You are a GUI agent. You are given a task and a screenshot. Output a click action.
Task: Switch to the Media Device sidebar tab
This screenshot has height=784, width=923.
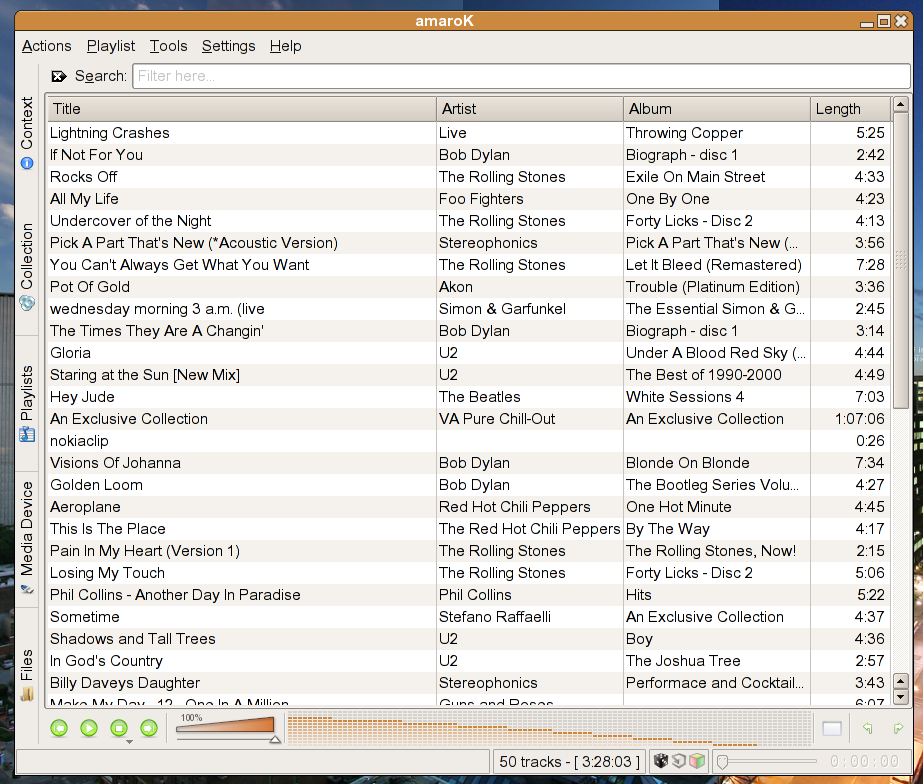pyautogui.click(x=27, y=538)
